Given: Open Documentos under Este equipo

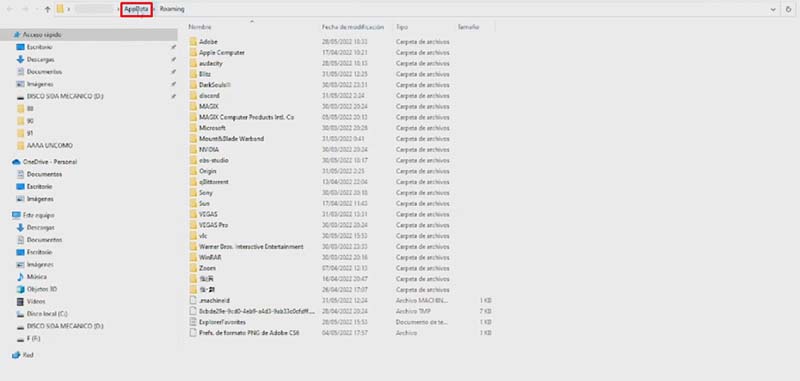Looking at the screenshot, I should coord(44,240).
